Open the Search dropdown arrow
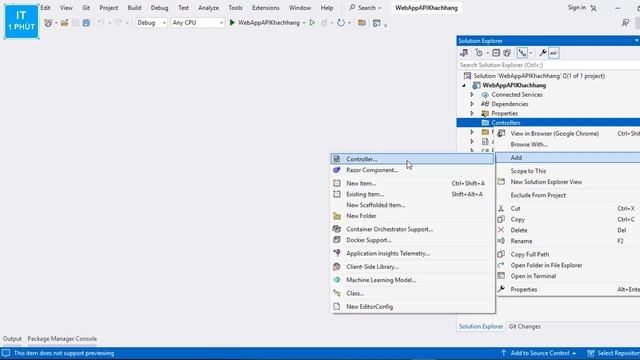640x360 pixels. pos(380,8)
